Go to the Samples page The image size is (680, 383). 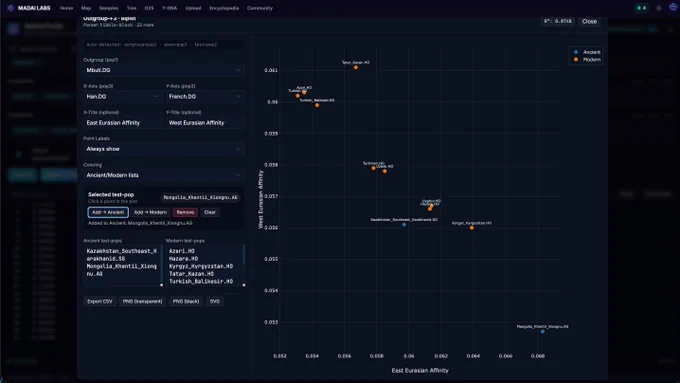click(x=108, y=8)
